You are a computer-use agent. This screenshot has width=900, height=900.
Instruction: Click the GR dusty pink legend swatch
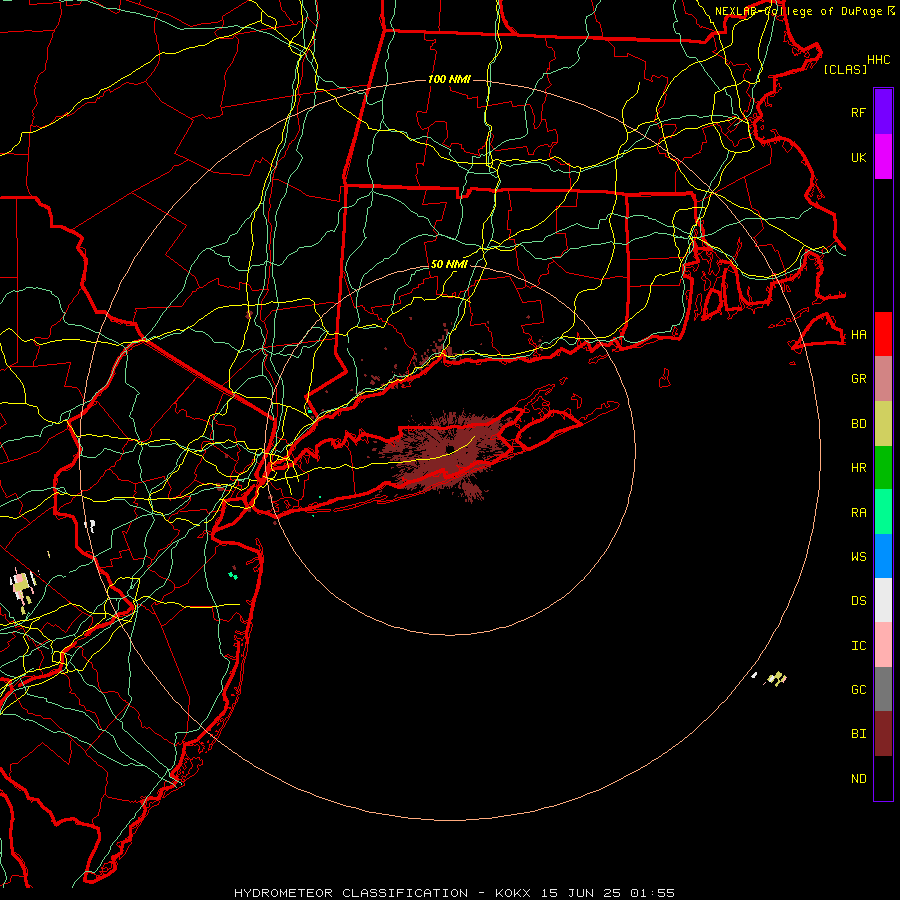point(883,379)
